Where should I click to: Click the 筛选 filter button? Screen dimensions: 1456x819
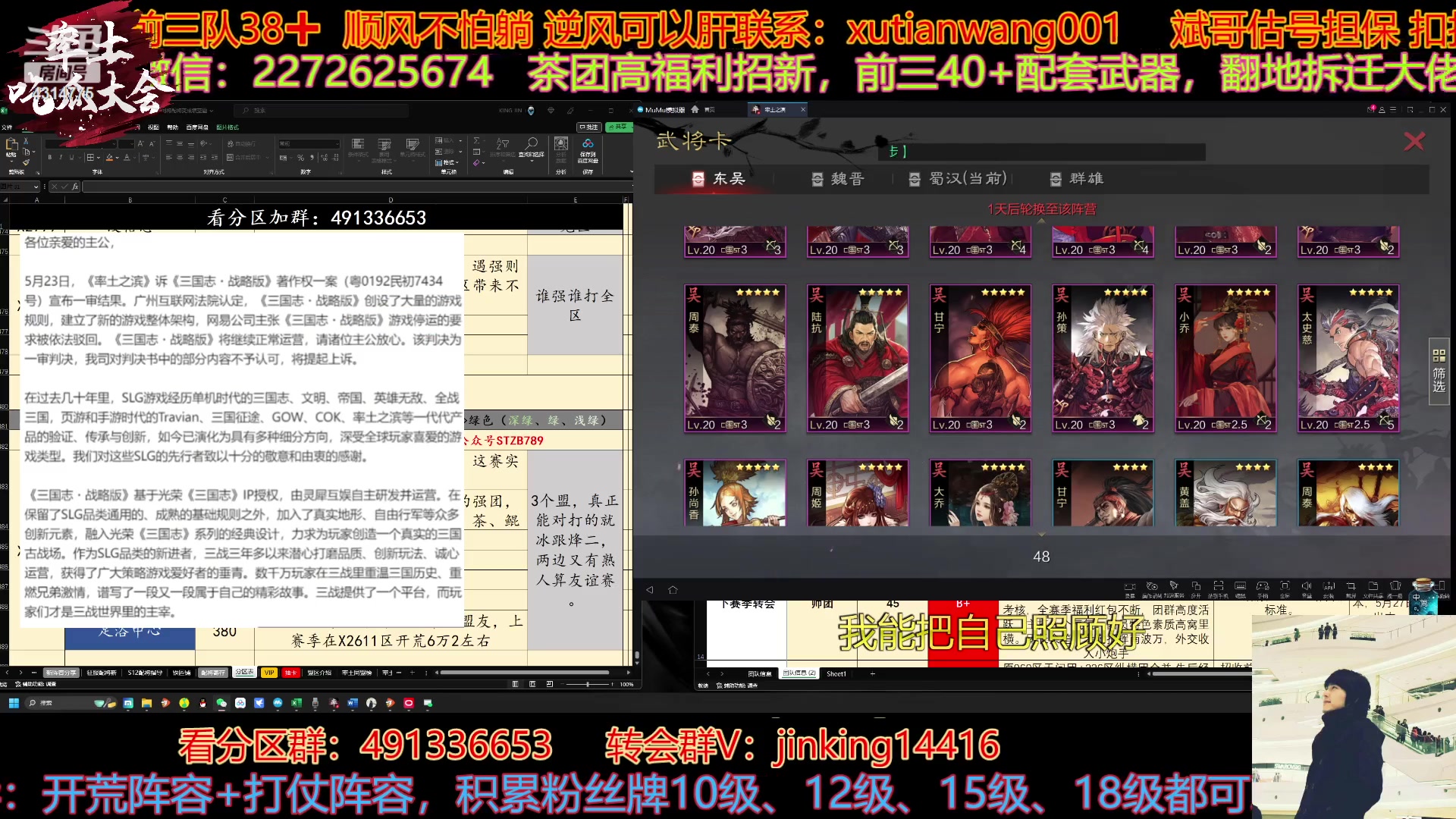click(1439, 370)
